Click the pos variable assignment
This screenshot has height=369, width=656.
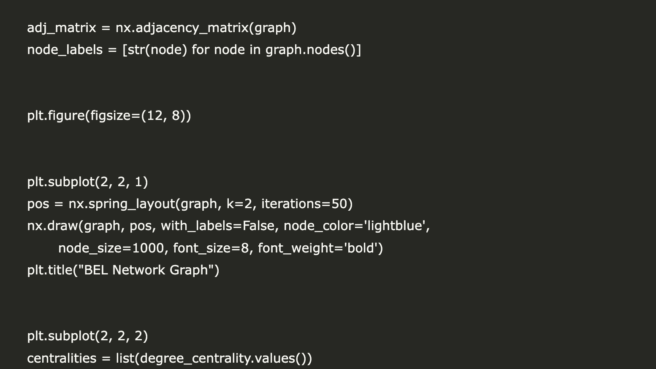[x=38, y=204]
